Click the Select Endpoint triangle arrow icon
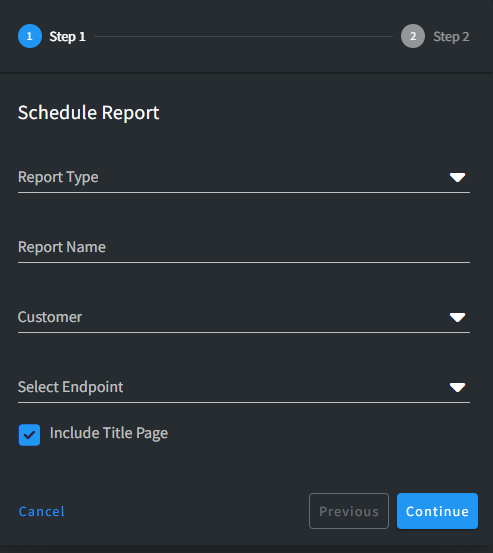This screenshot has height=553, width=493. pos(457,387)
